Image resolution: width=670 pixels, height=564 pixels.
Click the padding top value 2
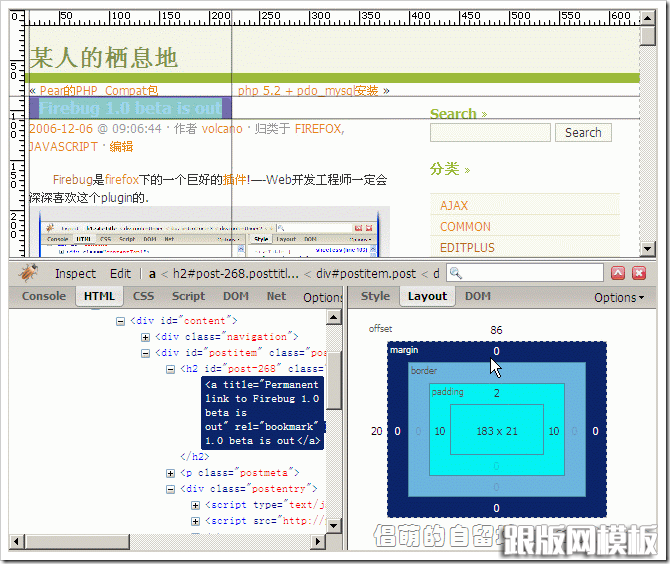pos(497,393)
